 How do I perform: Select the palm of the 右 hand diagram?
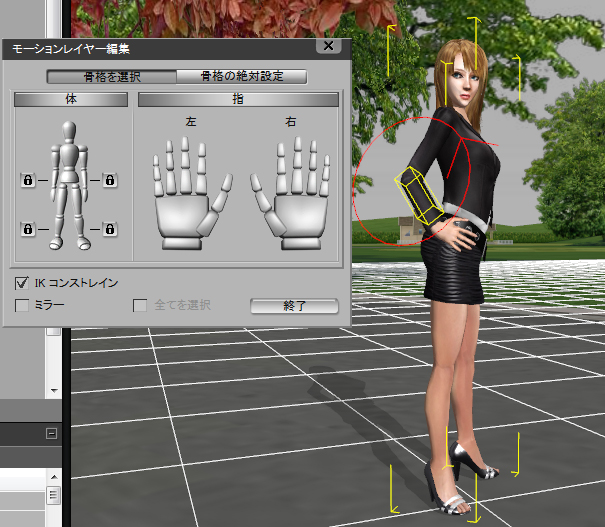pos(300,216)
